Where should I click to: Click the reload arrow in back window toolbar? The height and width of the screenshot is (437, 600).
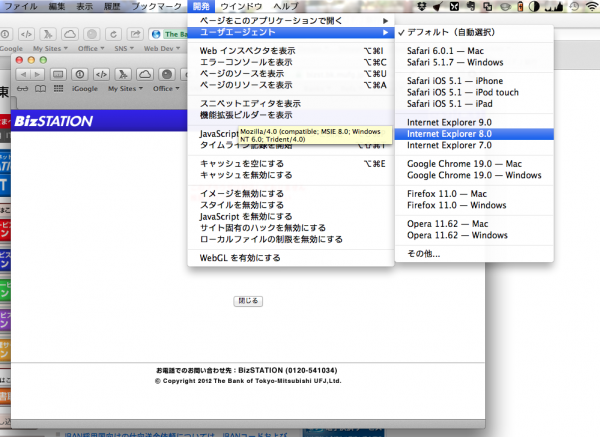pyautogui.click(x=113, y=34)
